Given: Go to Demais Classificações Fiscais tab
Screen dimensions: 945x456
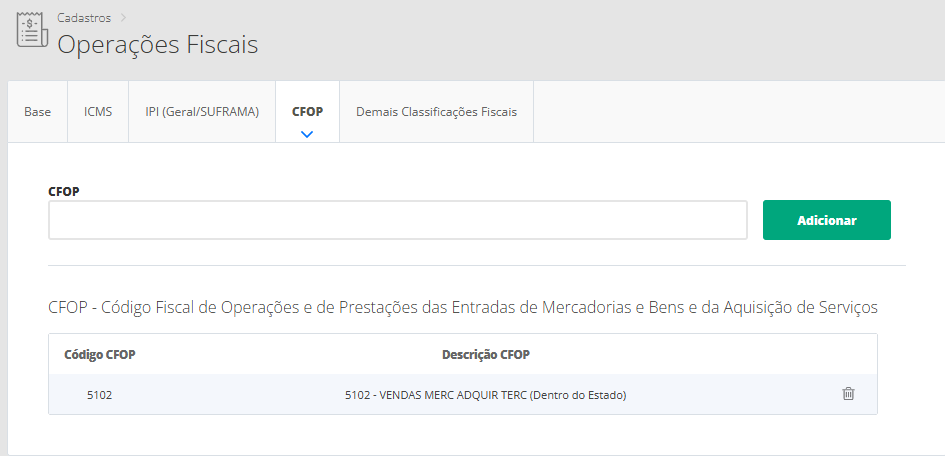Looking at the screenshot, I should (x=436, y=112).
